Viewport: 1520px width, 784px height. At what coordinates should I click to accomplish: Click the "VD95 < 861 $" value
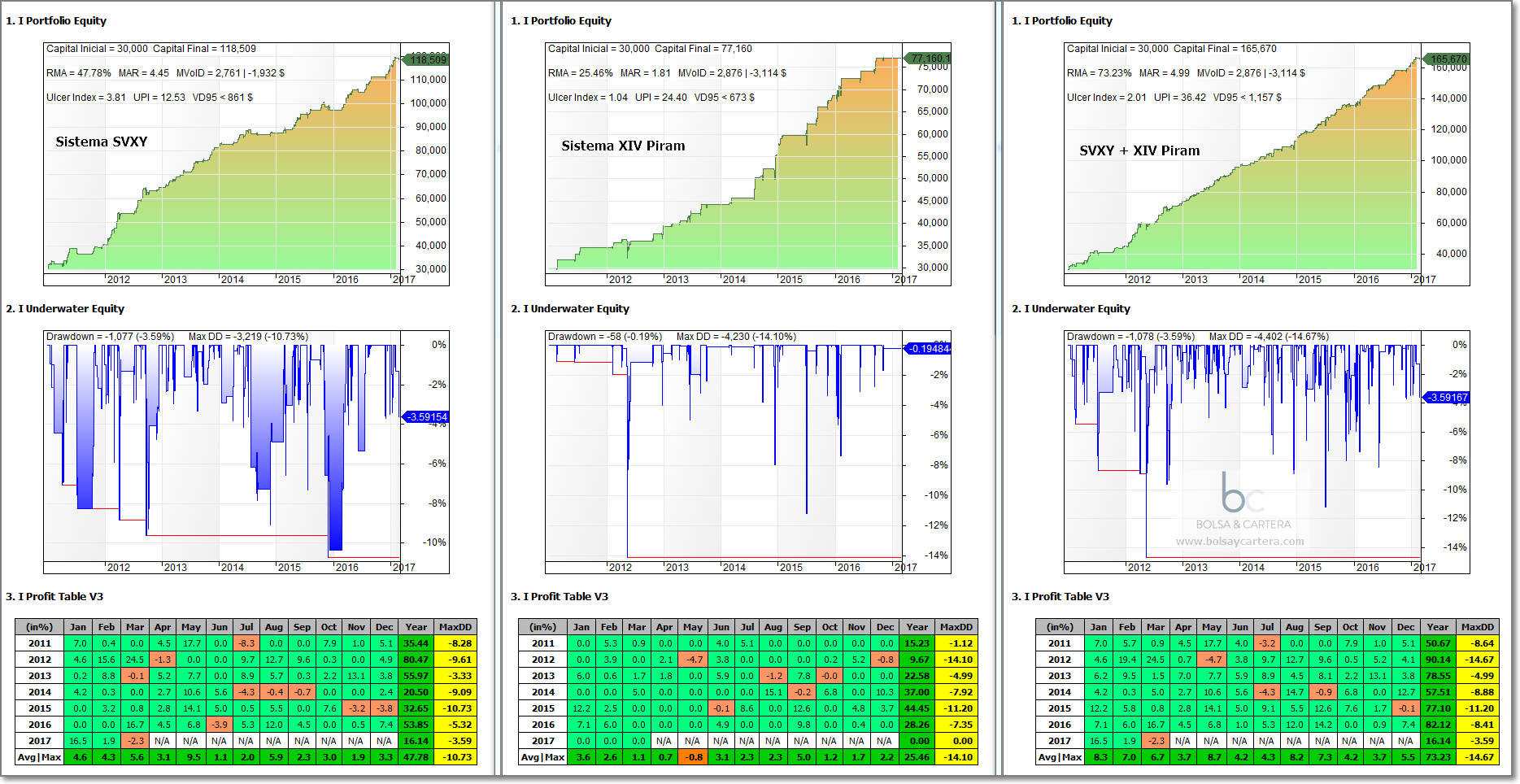(223, 98)
